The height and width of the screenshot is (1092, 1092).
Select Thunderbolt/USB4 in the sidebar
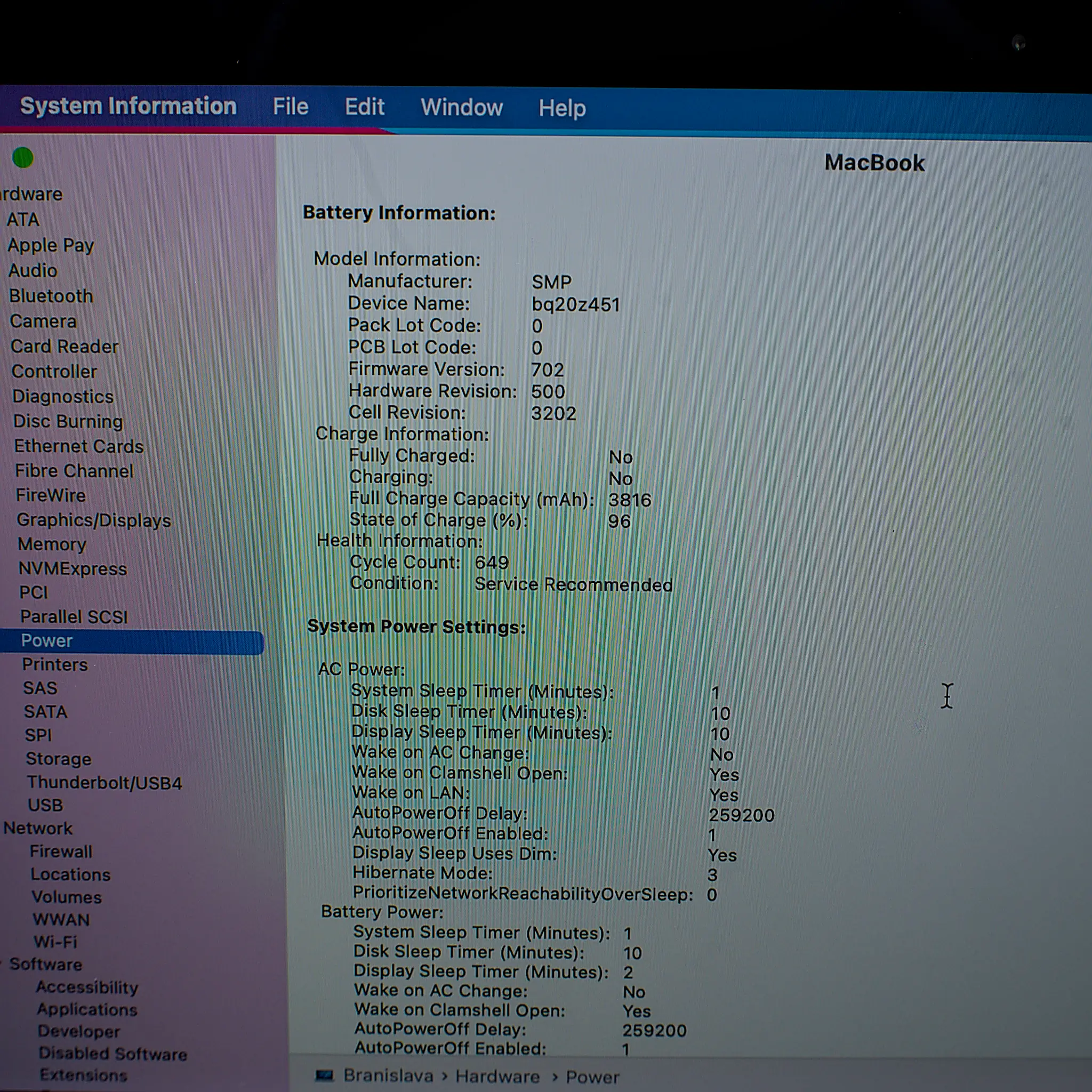[x=104, y=782]
